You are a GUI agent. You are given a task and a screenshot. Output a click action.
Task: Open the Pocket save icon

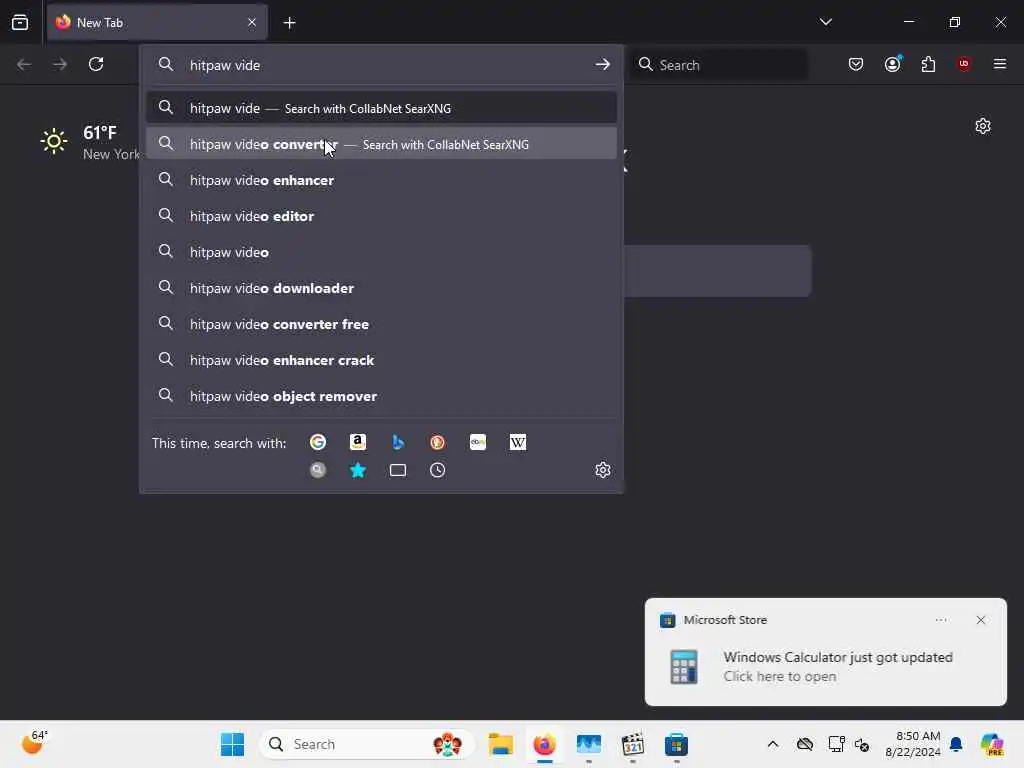click(x=856, y=64)
